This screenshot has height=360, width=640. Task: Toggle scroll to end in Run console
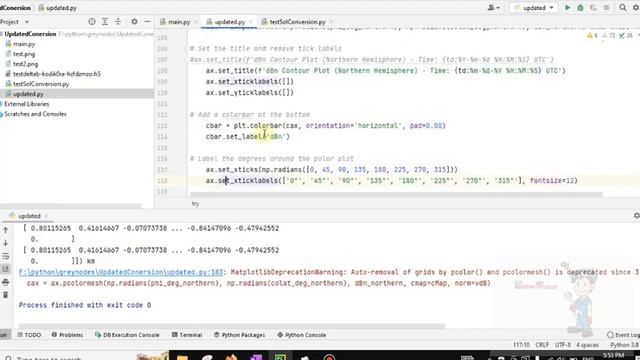(x=6, y=269)
